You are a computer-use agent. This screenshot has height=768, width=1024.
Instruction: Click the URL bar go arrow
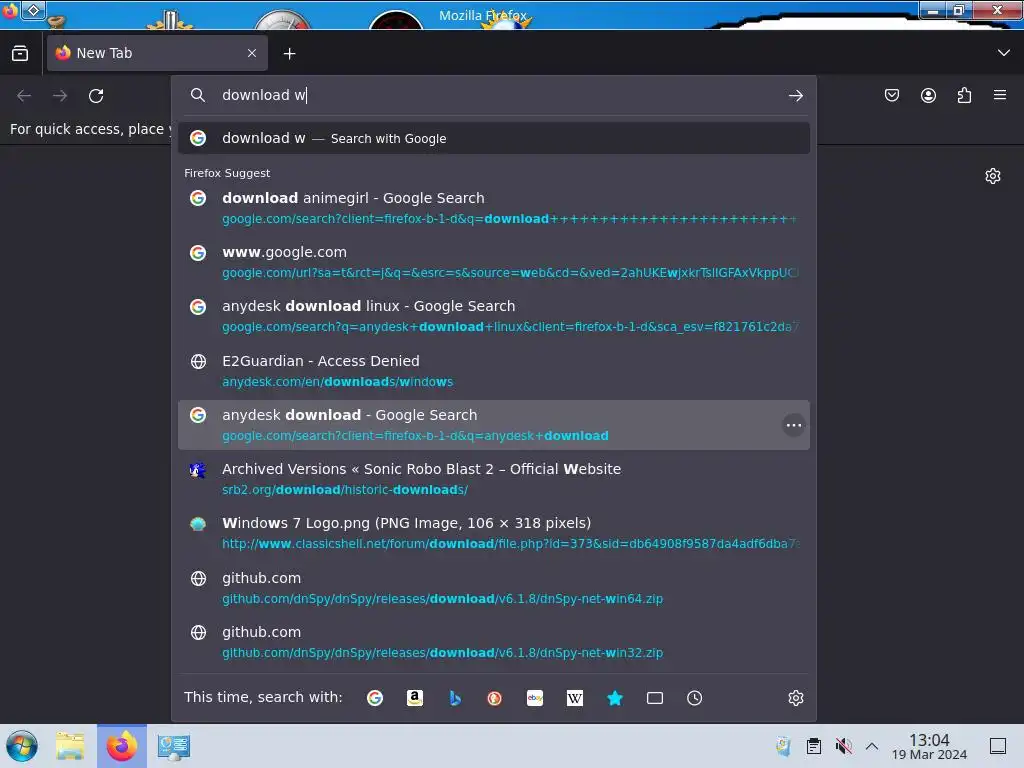point(795,96)
